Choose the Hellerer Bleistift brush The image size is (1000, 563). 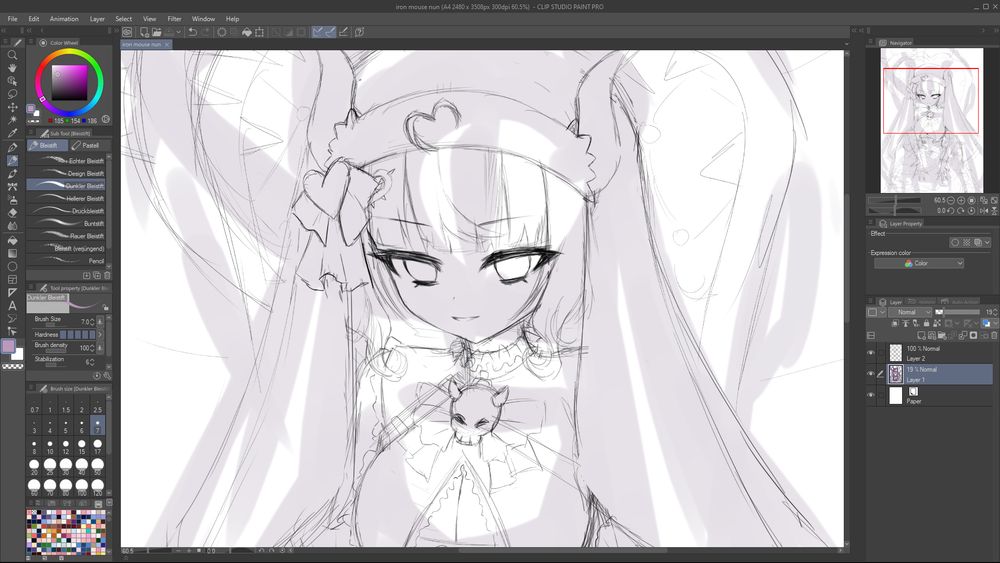pos(66,198)
